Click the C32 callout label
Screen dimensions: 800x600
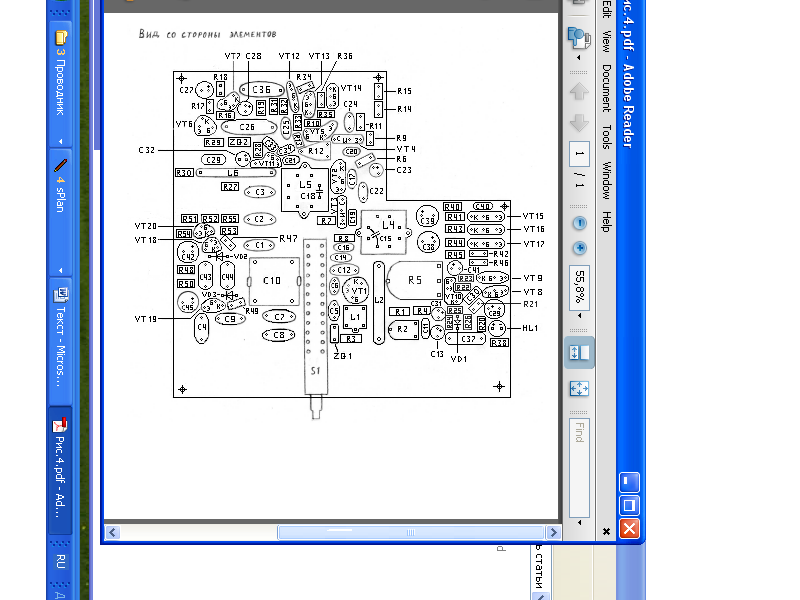coord(146,150)
